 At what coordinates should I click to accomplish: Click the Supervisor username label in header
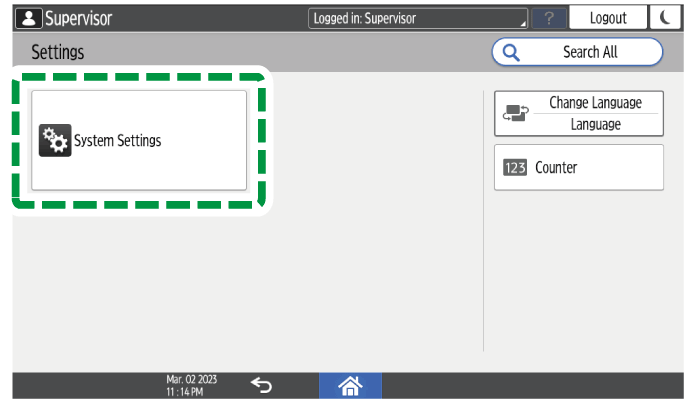coord(78,18)
